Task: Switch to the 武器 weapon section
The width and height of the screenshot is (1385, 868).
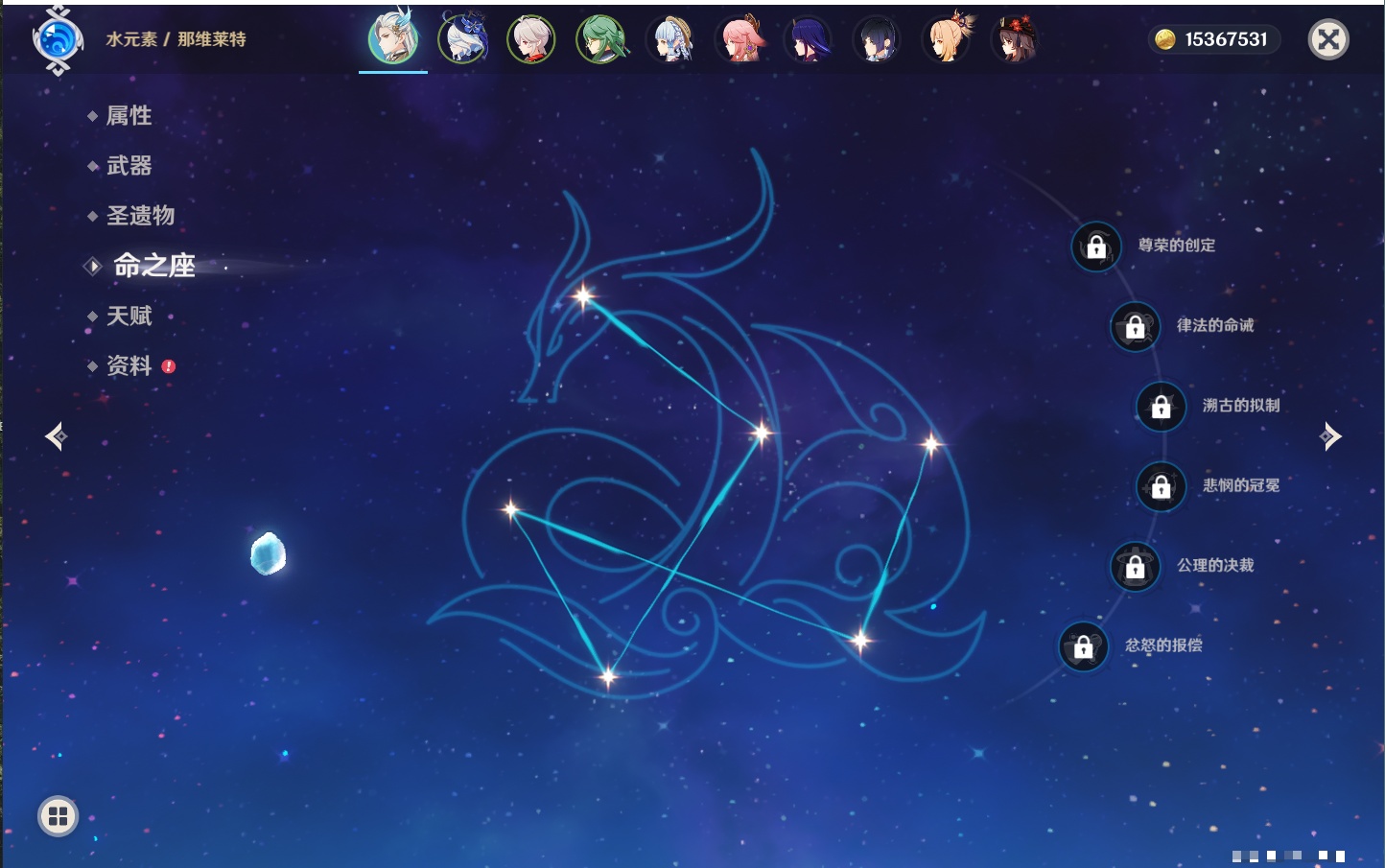Action: (x=129, y=166)
